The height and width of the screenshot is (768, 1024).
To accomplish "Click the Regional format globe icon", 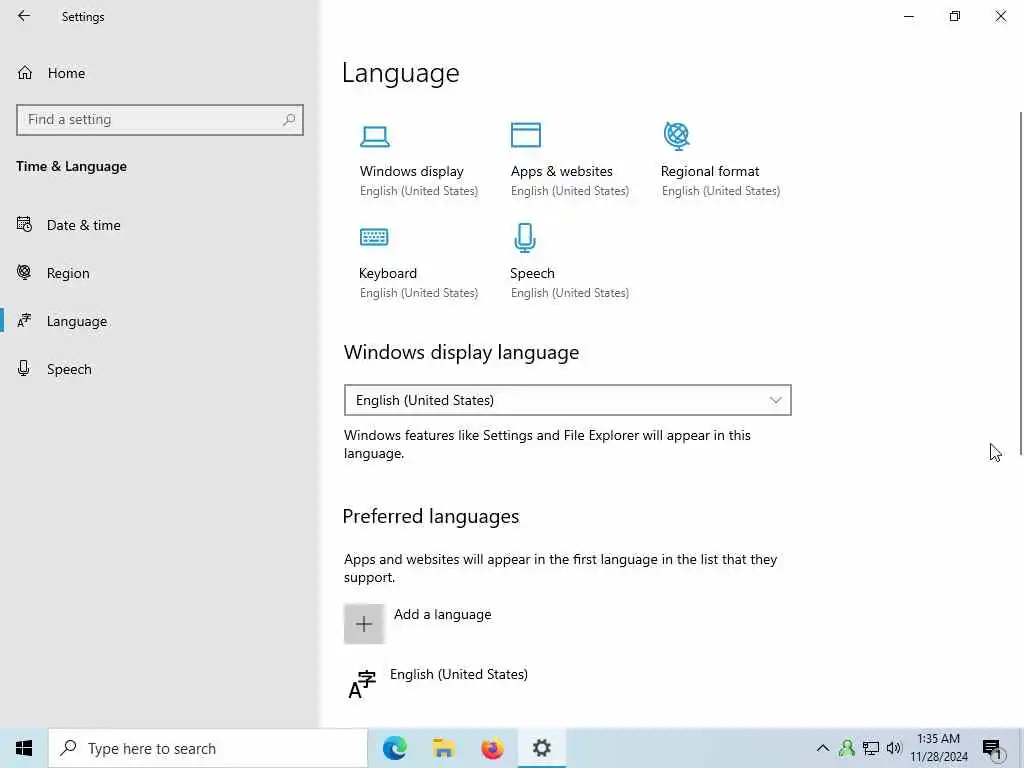I will point(677,135).
